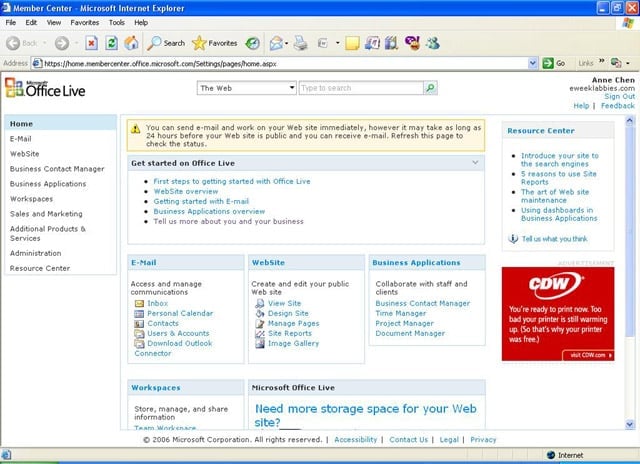This screenshot has height=464, width=640.
Task: Refresh the page using the green arrows icon
Action: click(111, 43)
